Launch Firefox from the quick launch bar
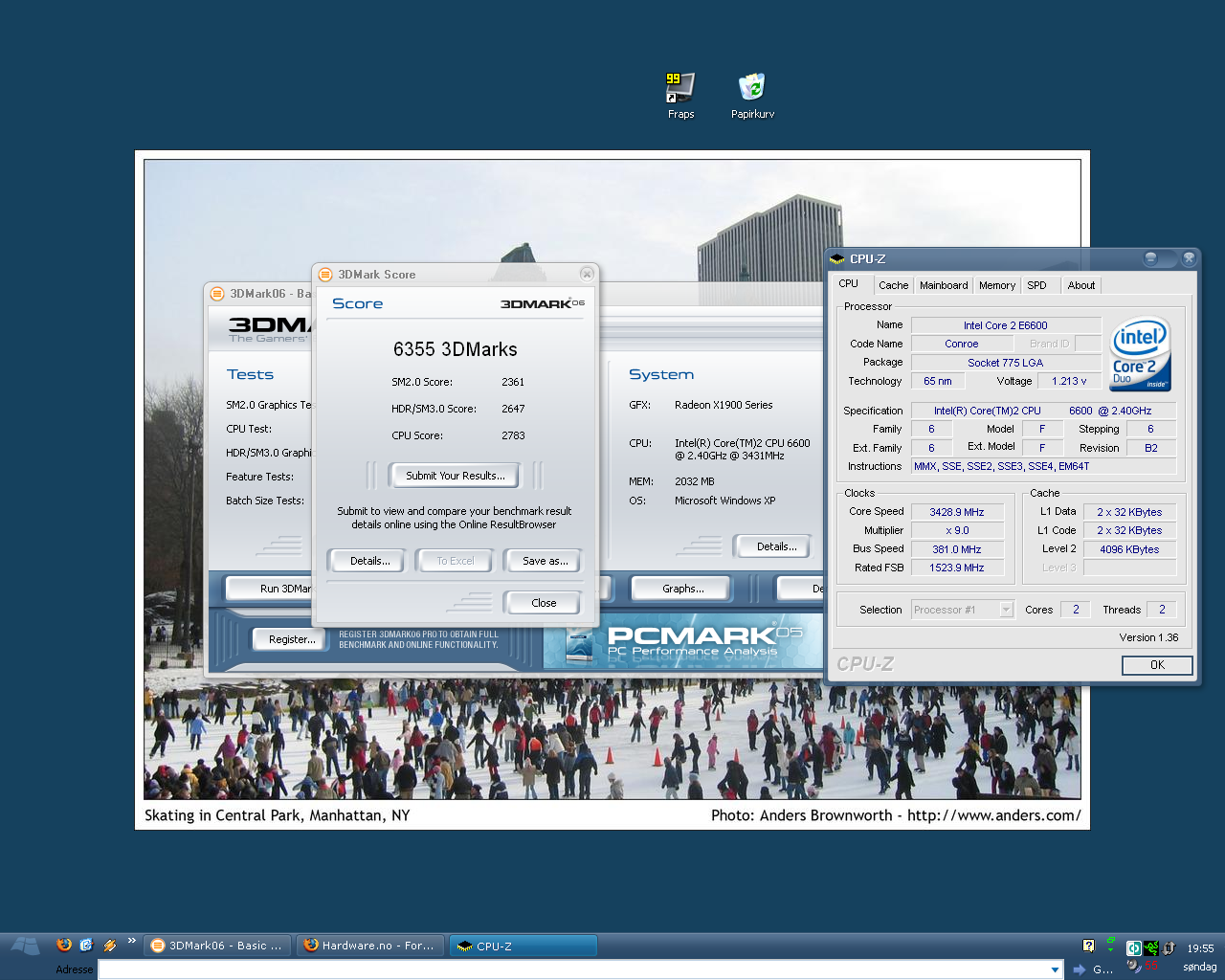1225x980 pixels. (64, 945)
